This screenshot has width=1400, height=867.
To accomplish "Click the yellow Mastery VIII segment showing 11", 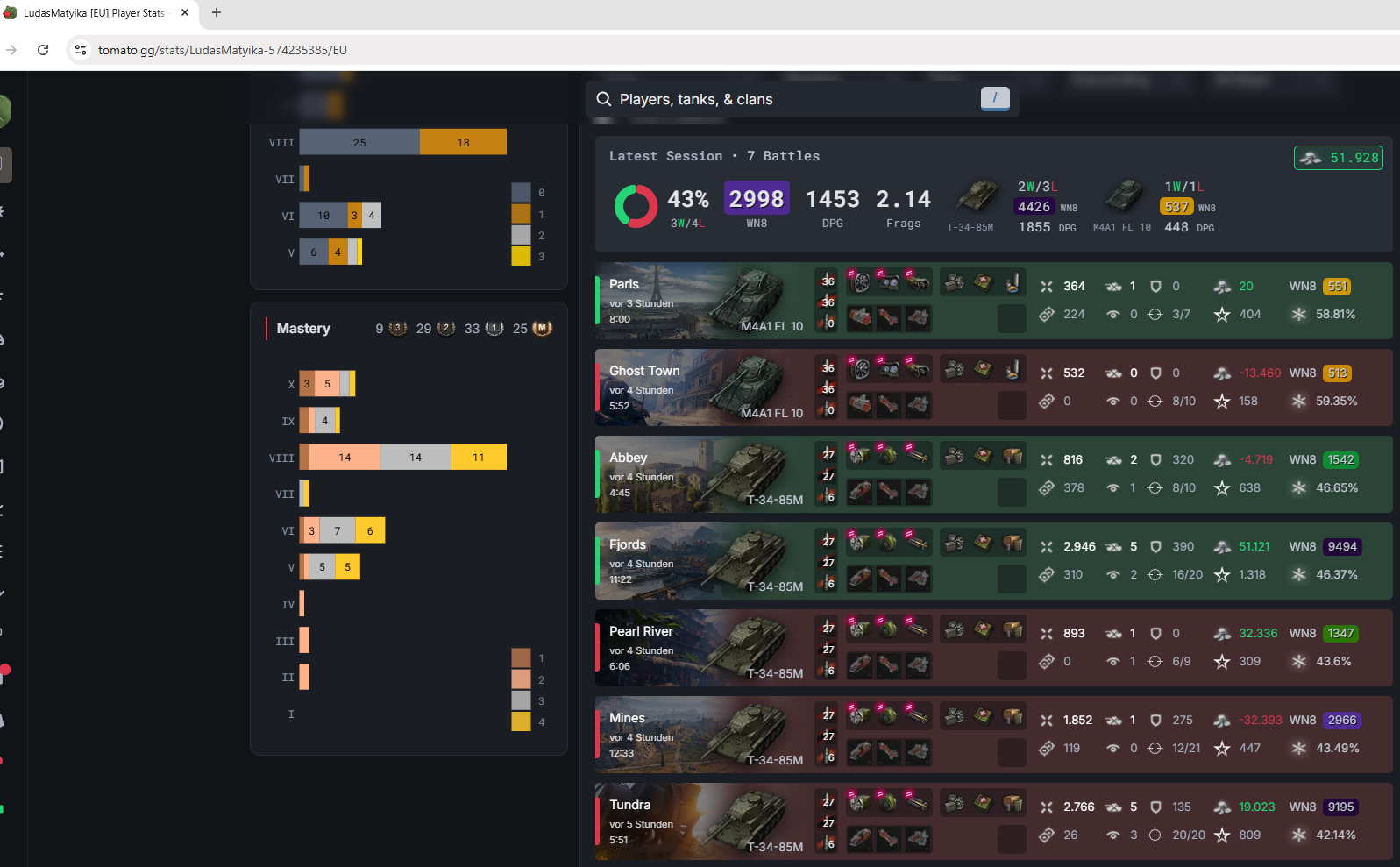I will (479, 457).
